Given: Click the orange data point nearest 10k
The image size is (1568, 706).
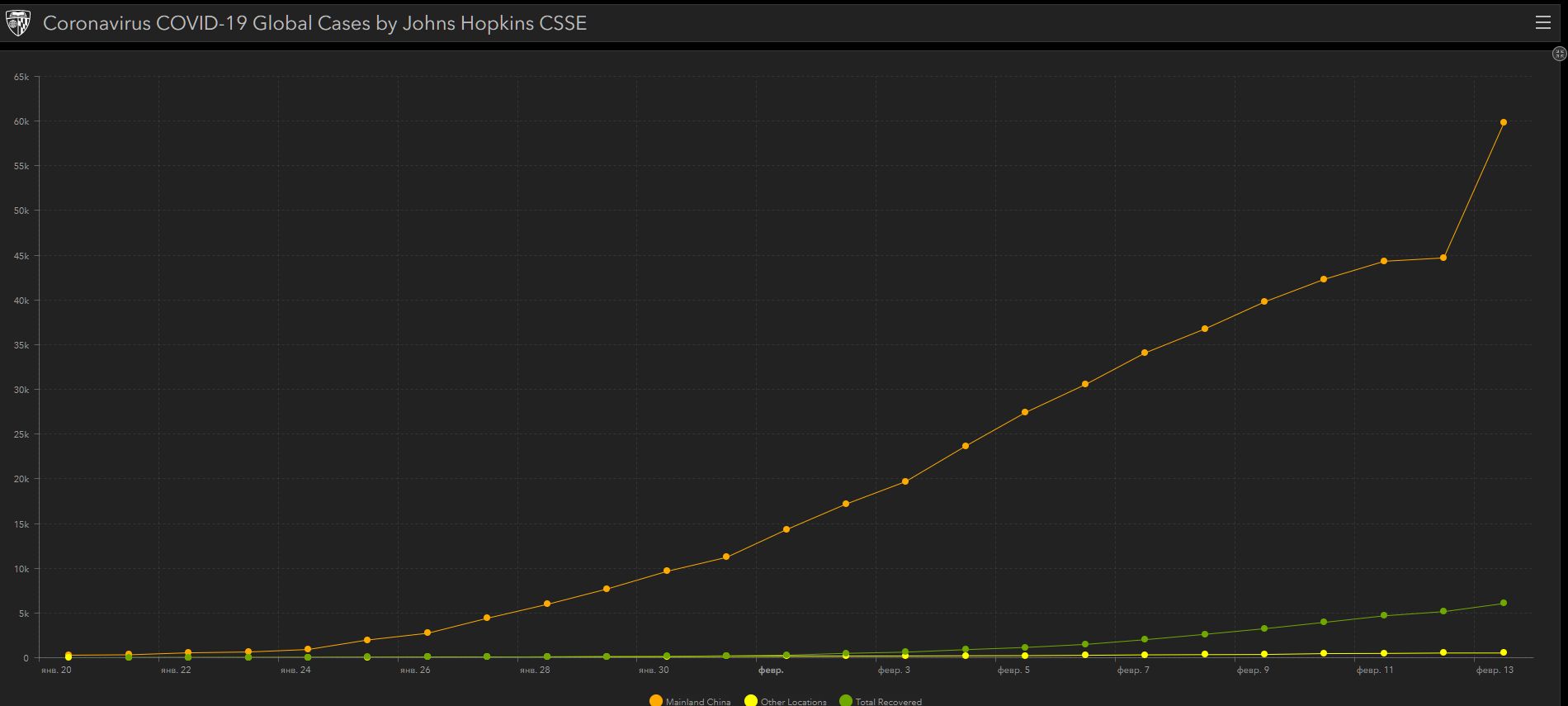Looking at the screenshot, I should tap(667, 571).
